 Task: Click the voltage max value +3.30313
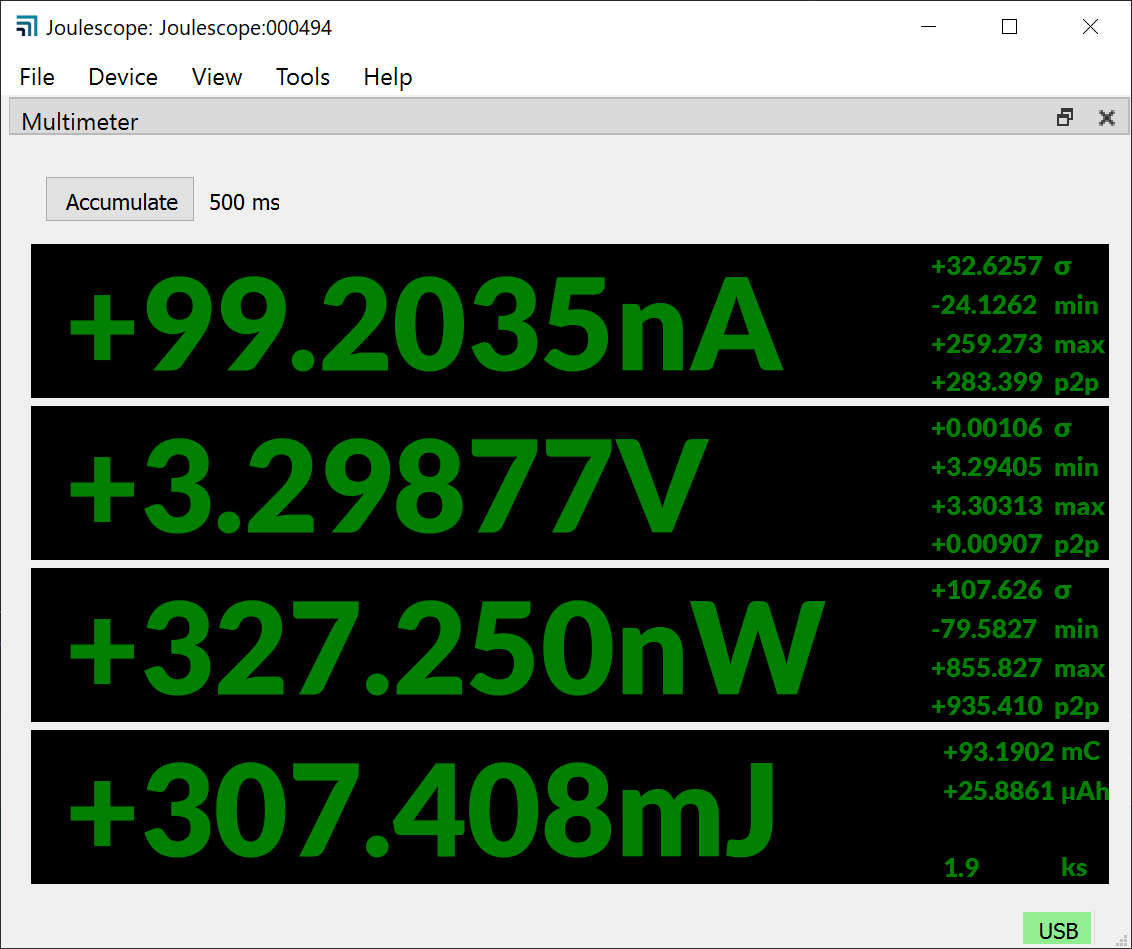click(x=986, y=506)
